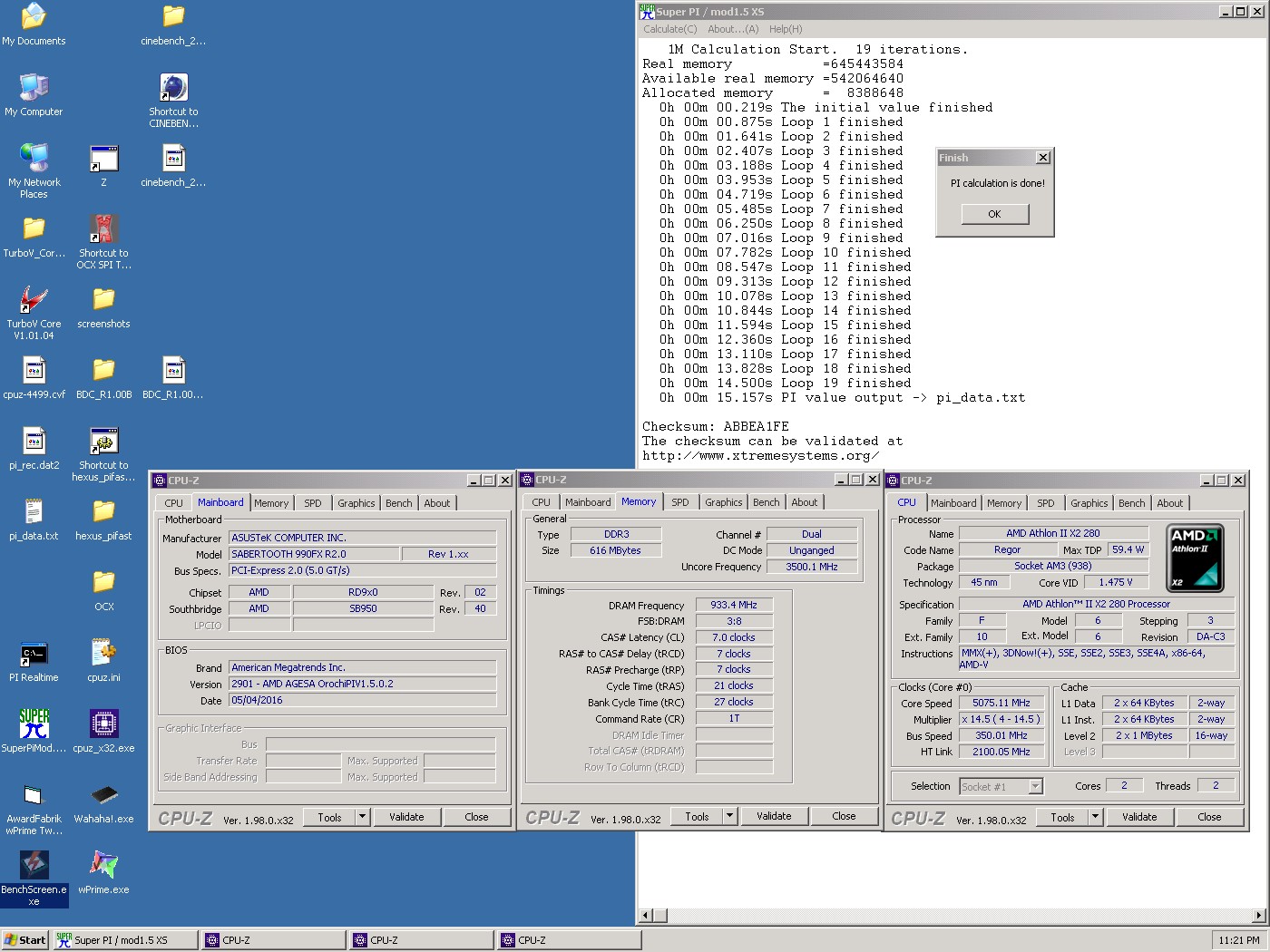Click Tools button in Memory CPU-Z window
This screenshot has height=952, width=1270.
[697, 816]
